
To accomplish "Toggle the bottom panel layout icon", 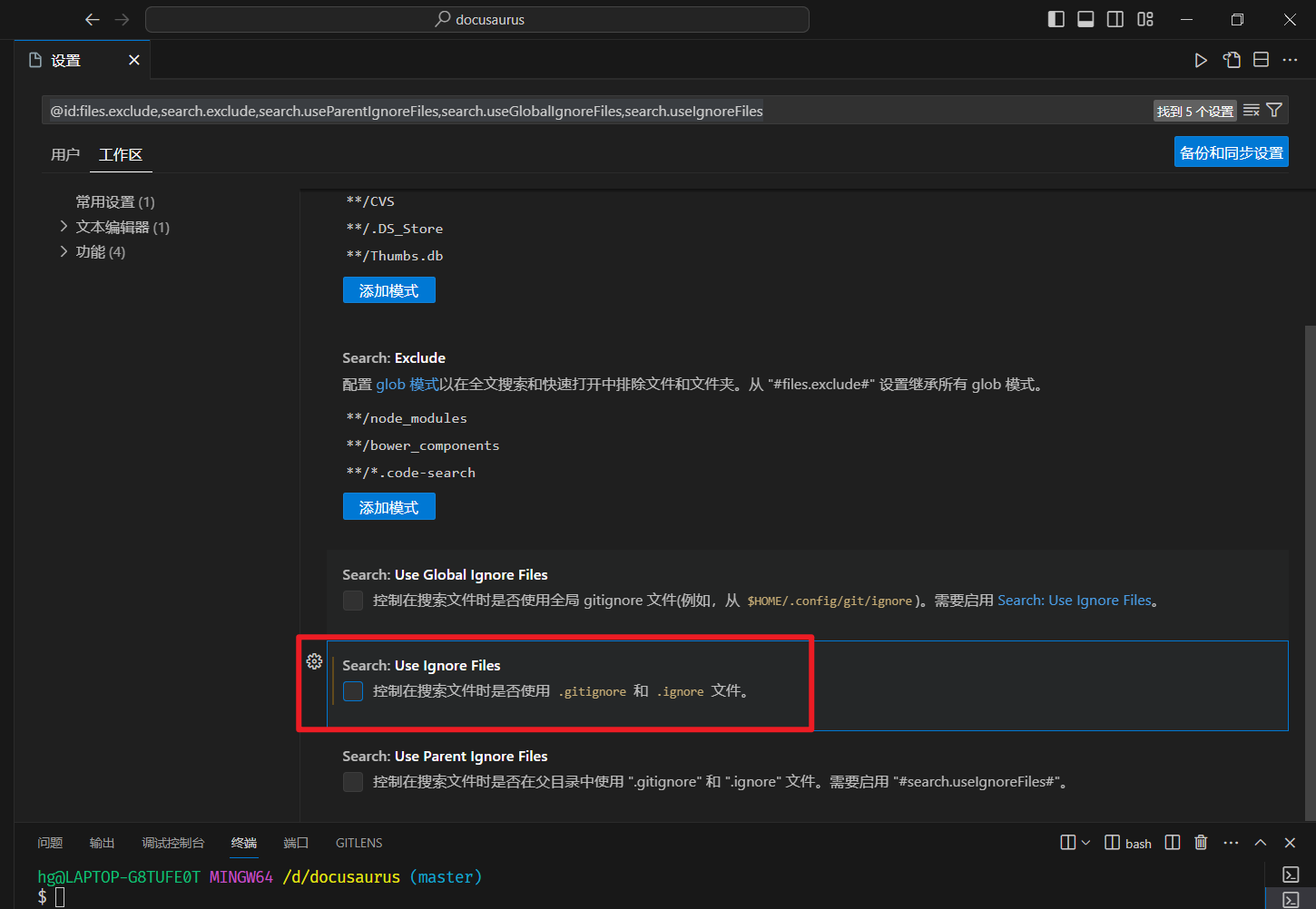I will pyautogui.click(x=1085, y=19).
